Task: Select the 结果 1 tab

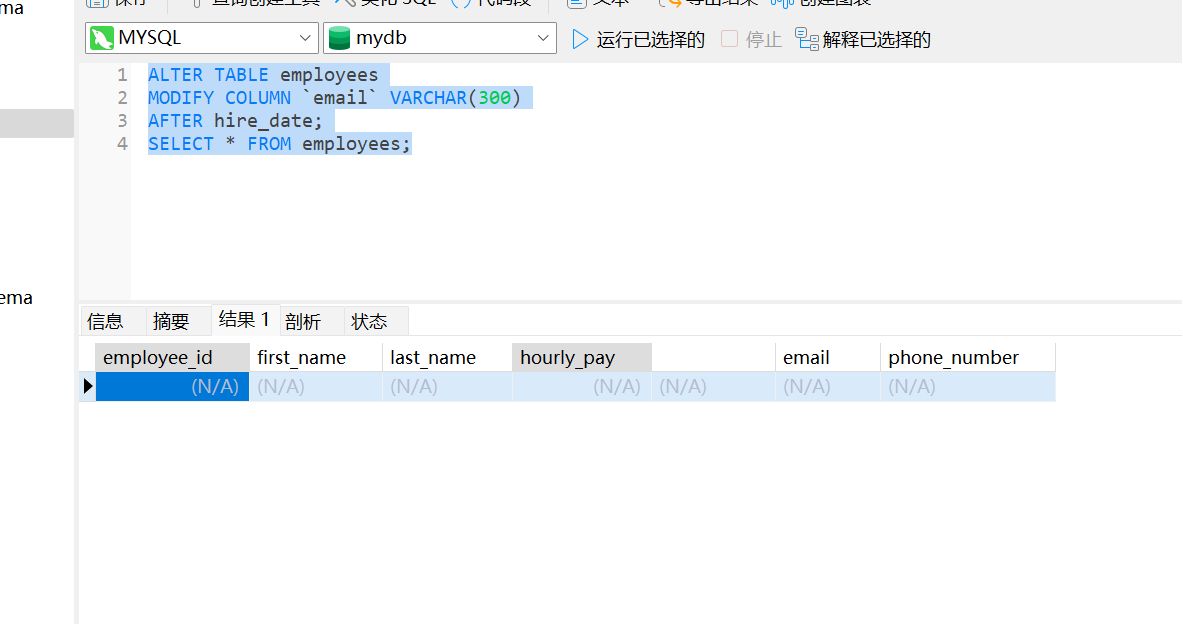Action: pos(244,320)
